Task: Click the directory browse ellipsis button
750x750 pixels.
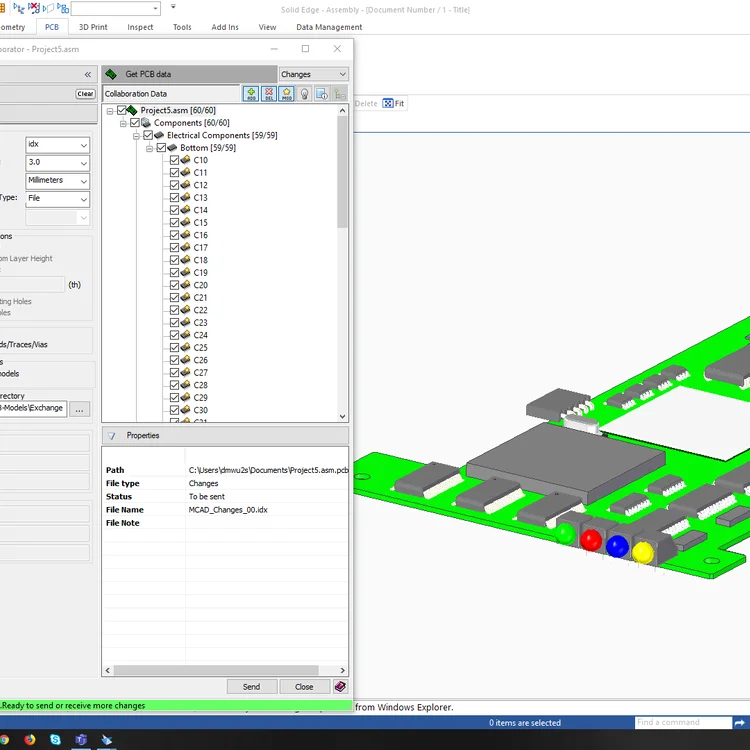Action: click(79, 409)
